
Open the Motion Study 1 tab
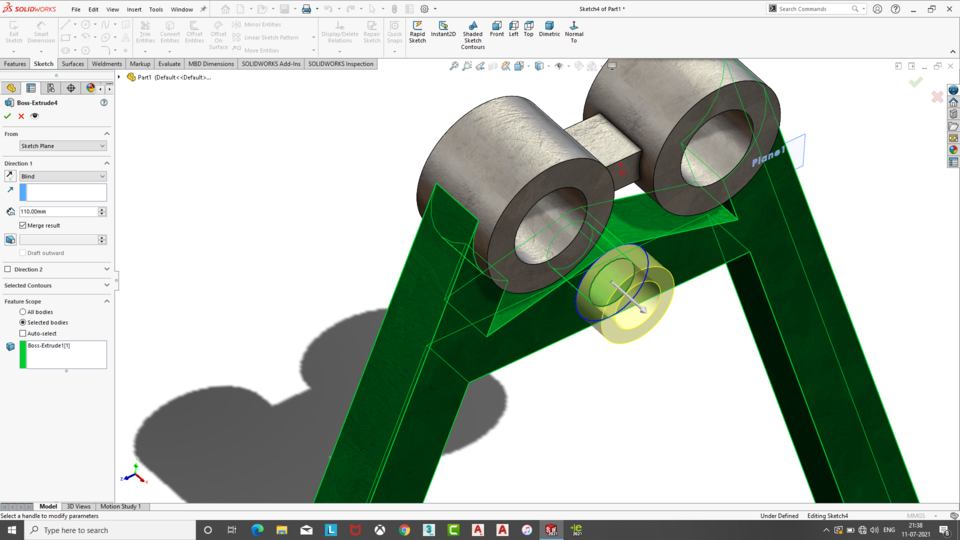[x=120, y=506]
